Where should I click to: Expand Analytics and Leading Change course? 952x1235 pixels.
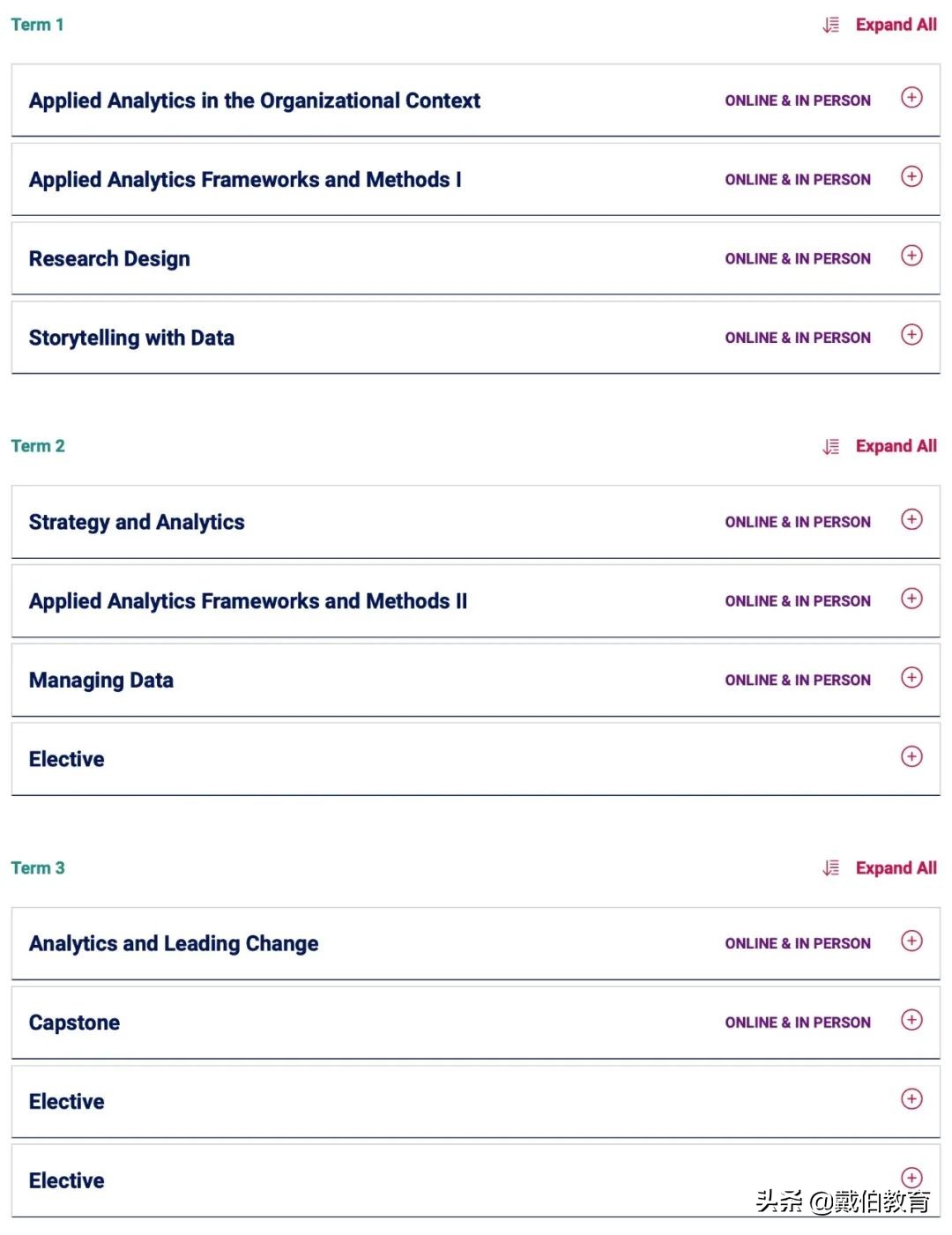(911, 941)
